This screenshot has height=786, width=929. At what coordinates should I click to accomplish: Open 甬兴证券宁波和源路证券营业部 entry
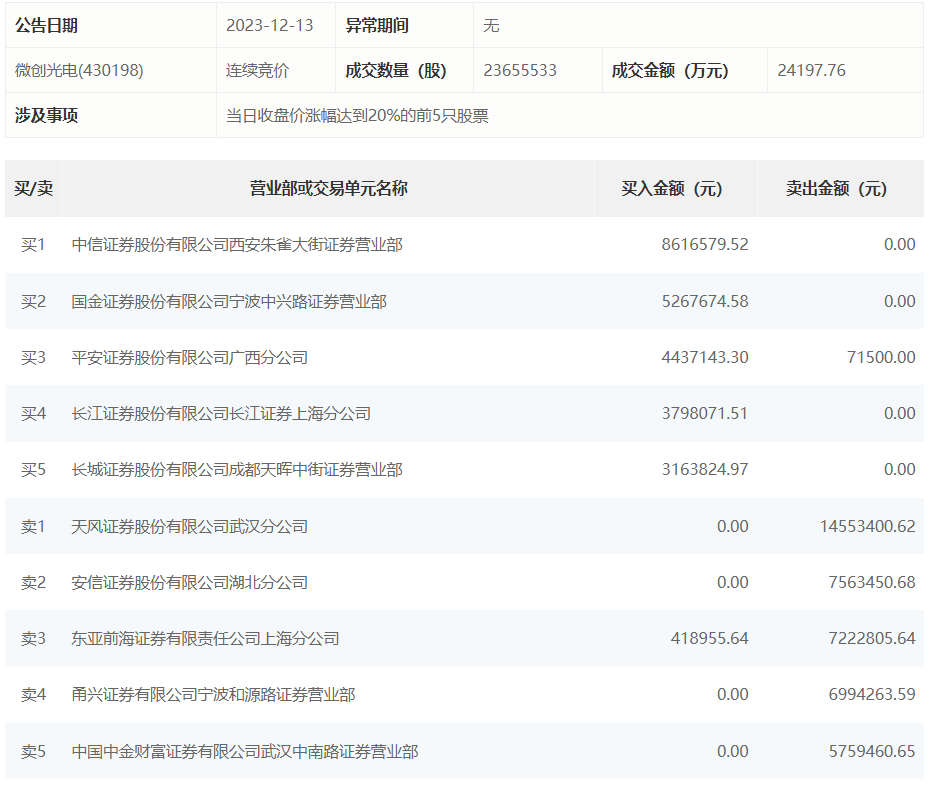coord(213,694)
